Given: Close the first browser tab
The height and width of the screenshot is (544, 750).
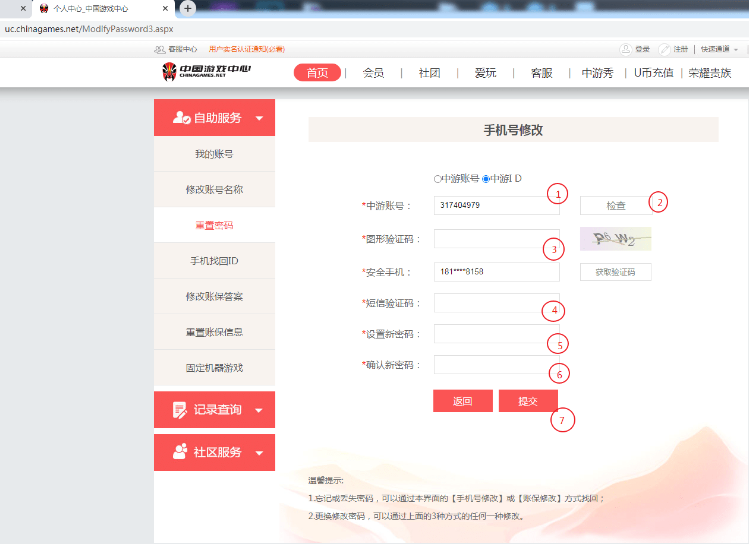Looking at the screenshot, I should [24, 8].
